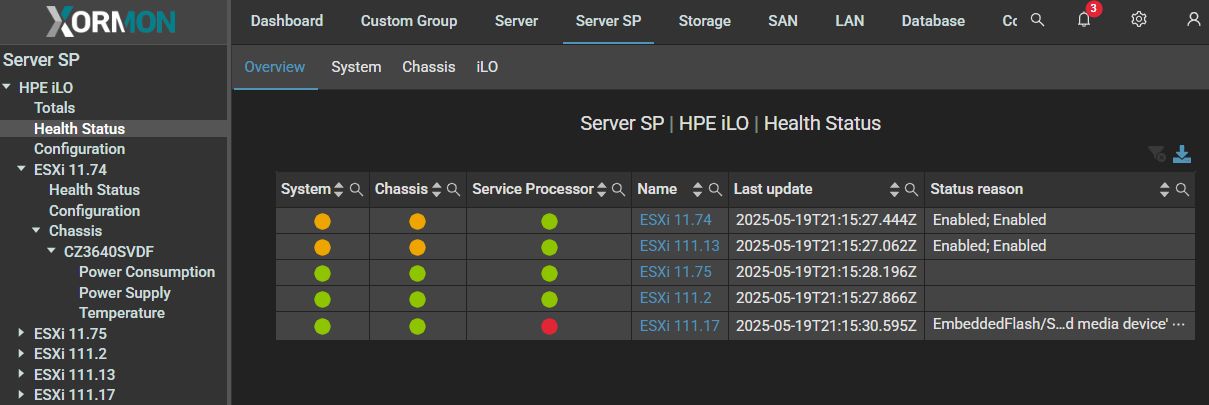Search the Service Processor column
This screenshot has width=1209, height=405.
[x=618, y=189]
